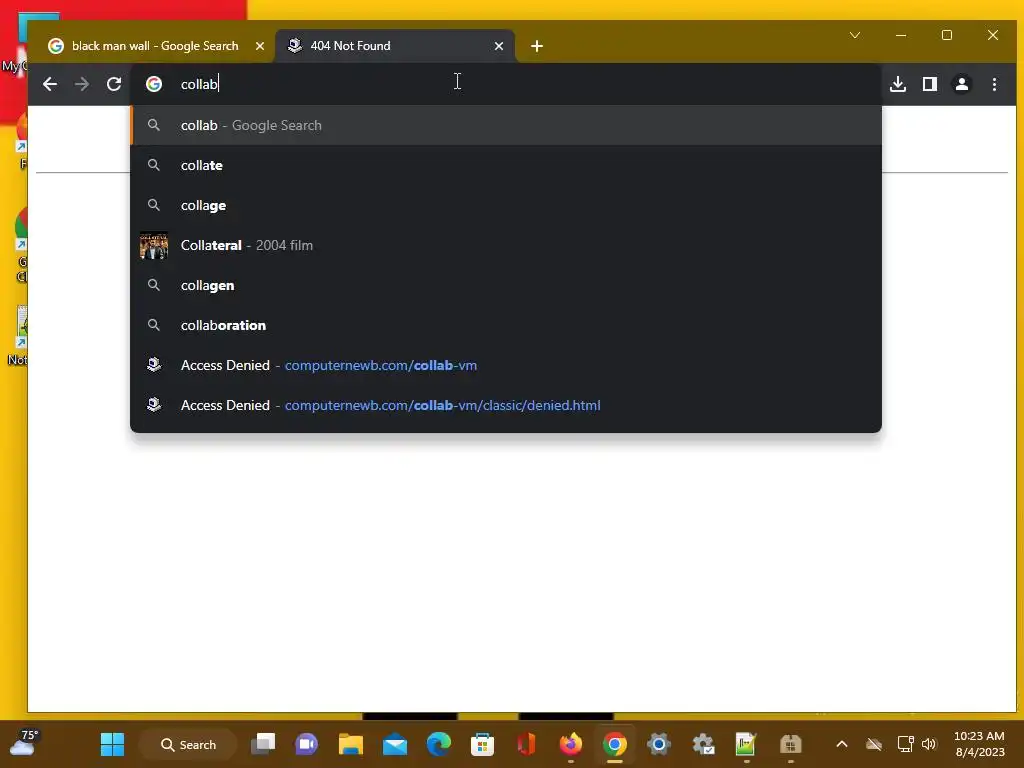
Task: Pick the collate search suggestion
Action: pos(506,165)
